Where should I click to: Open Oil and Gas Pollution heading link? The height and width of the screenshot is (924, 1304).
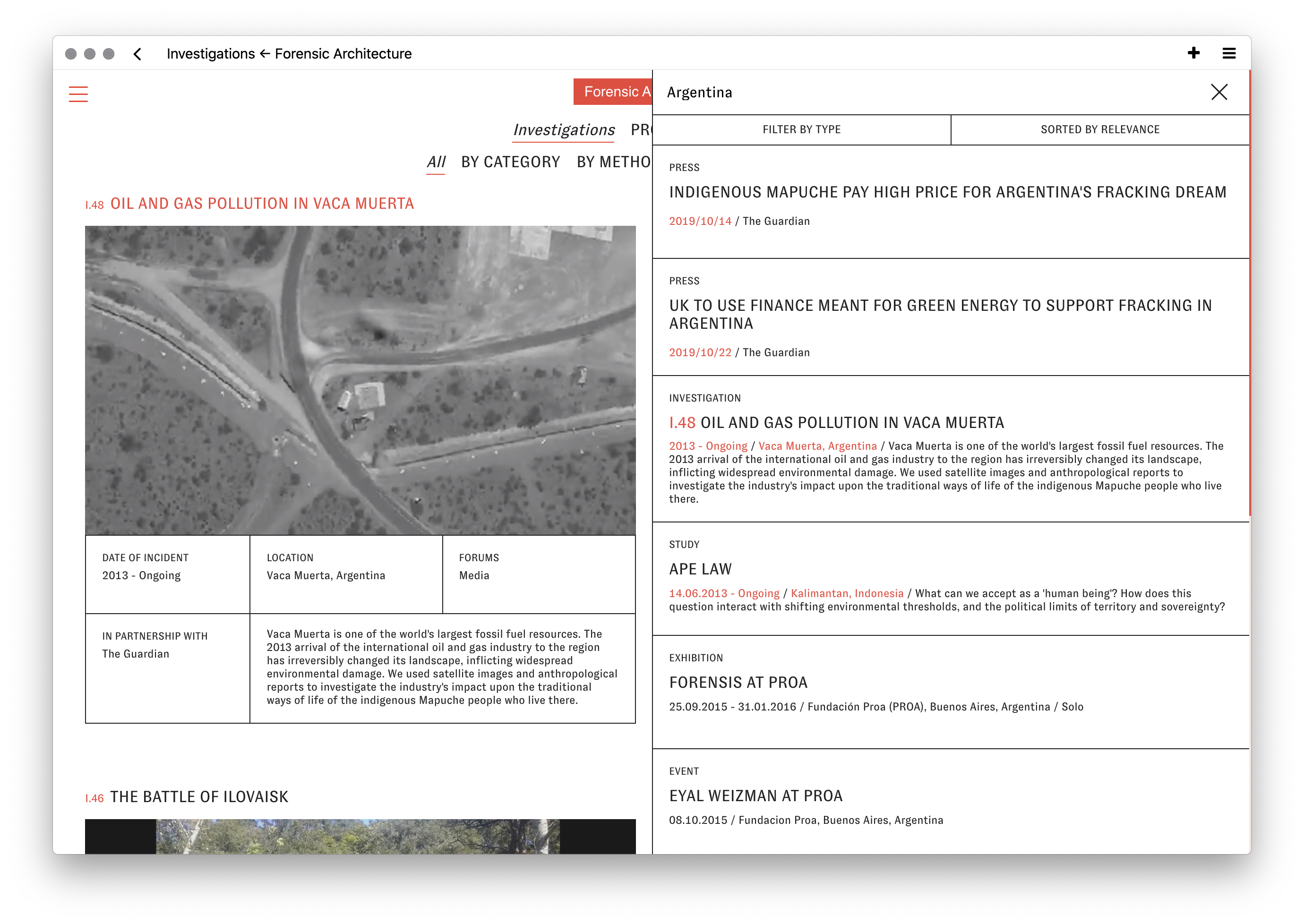(262, 204)
